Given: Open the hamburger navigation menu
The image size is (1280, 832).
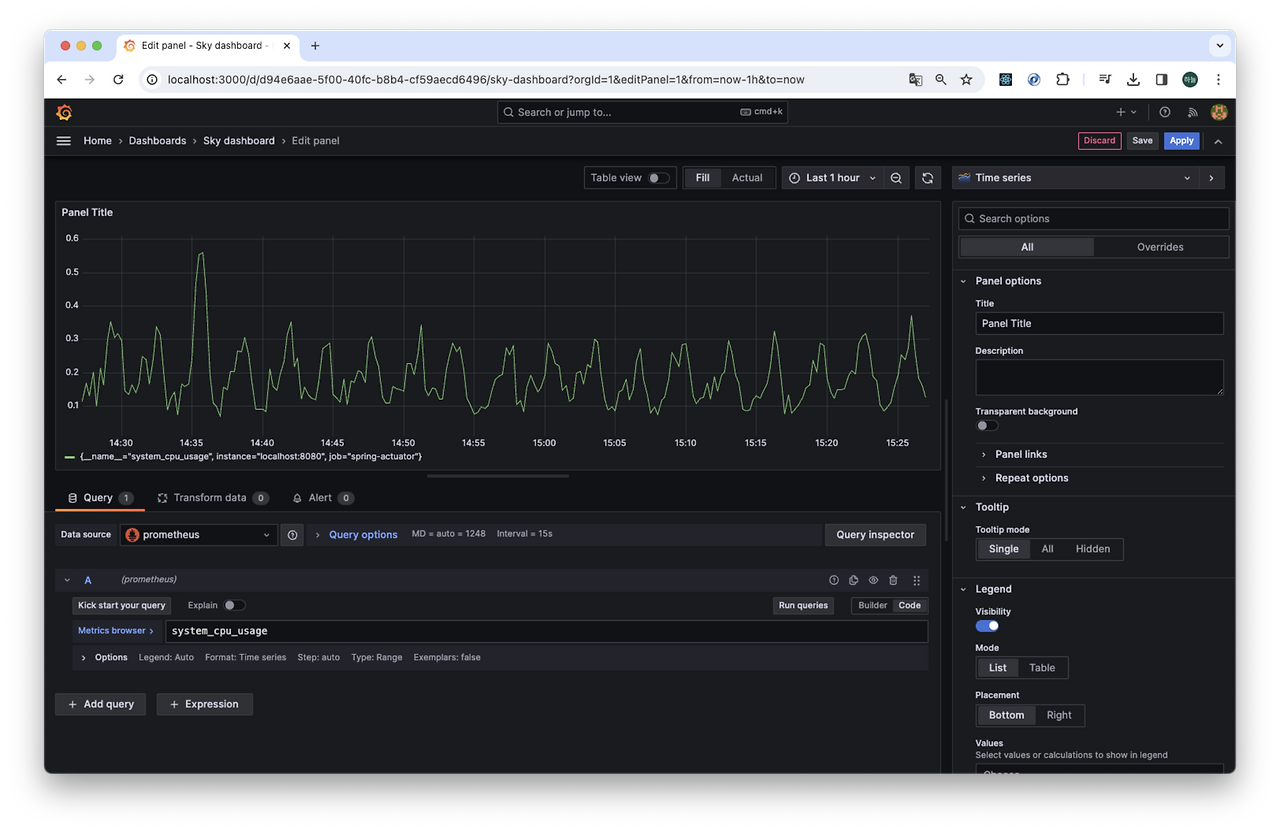Looking at the screenshot, I should pos(64,141).
